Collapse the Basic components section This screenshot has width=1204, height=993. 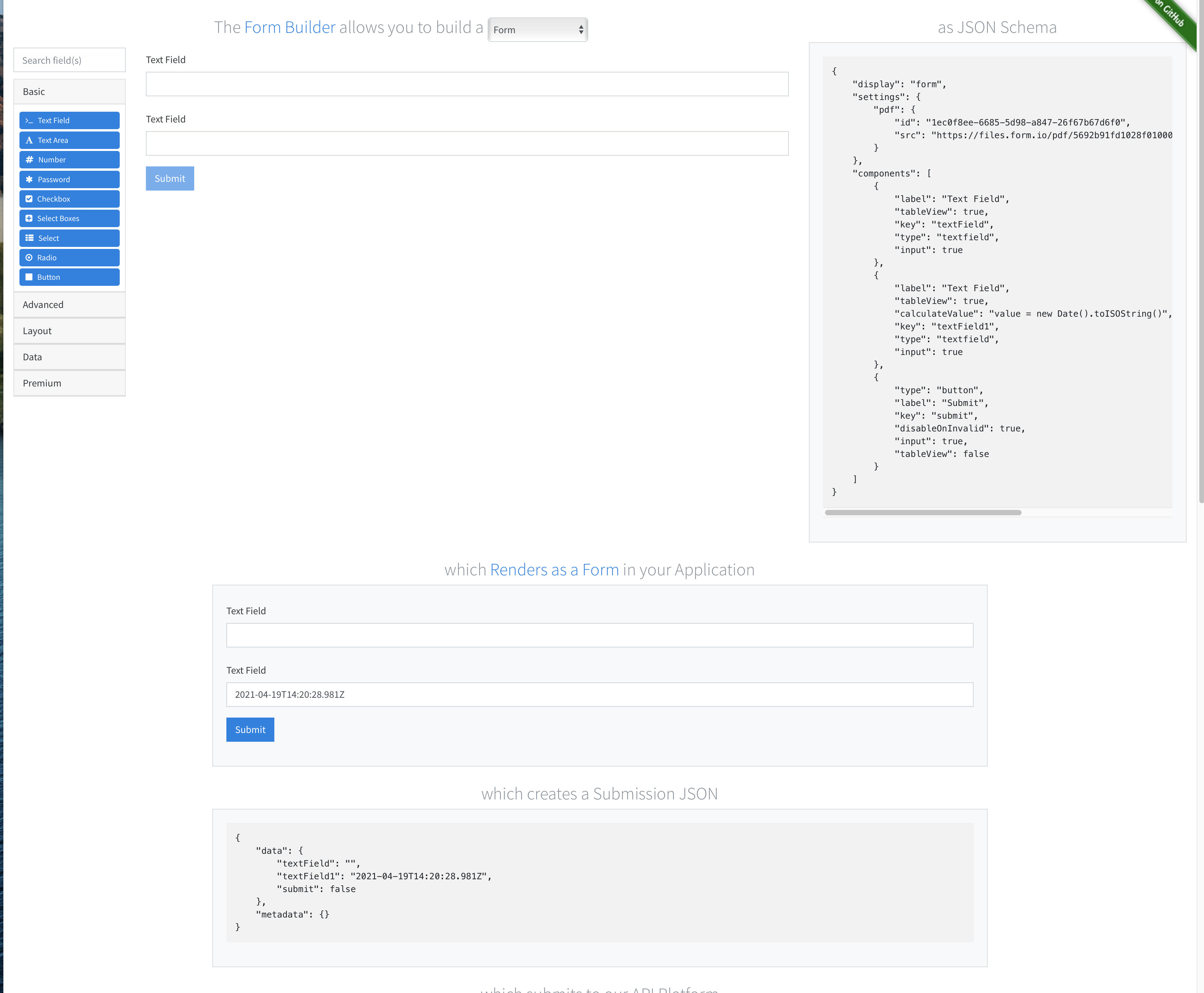click(34, 92)
